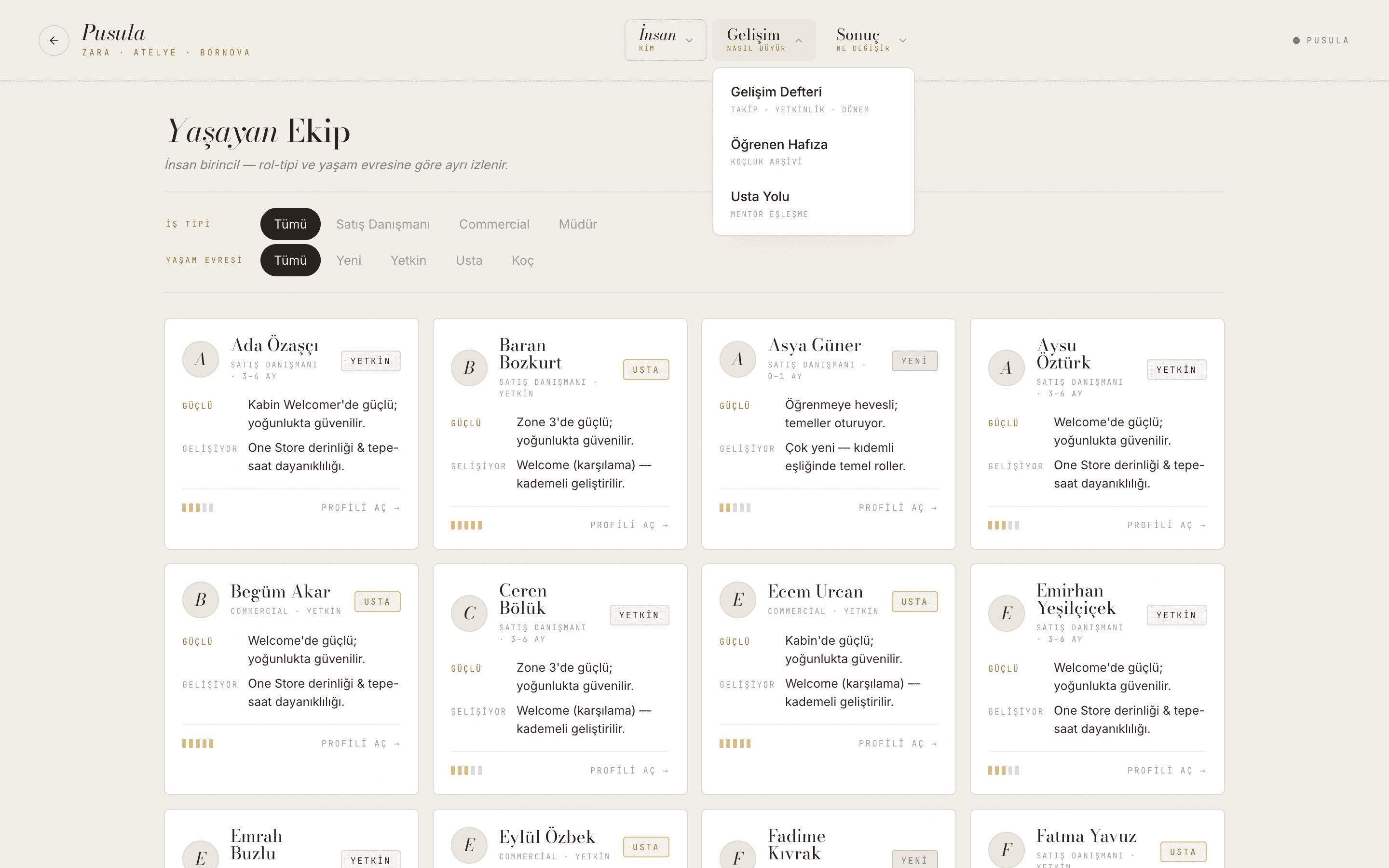
Task: Open Emirhan Yeşilçiçek's profile link
Action: [x=1167, y=771]
